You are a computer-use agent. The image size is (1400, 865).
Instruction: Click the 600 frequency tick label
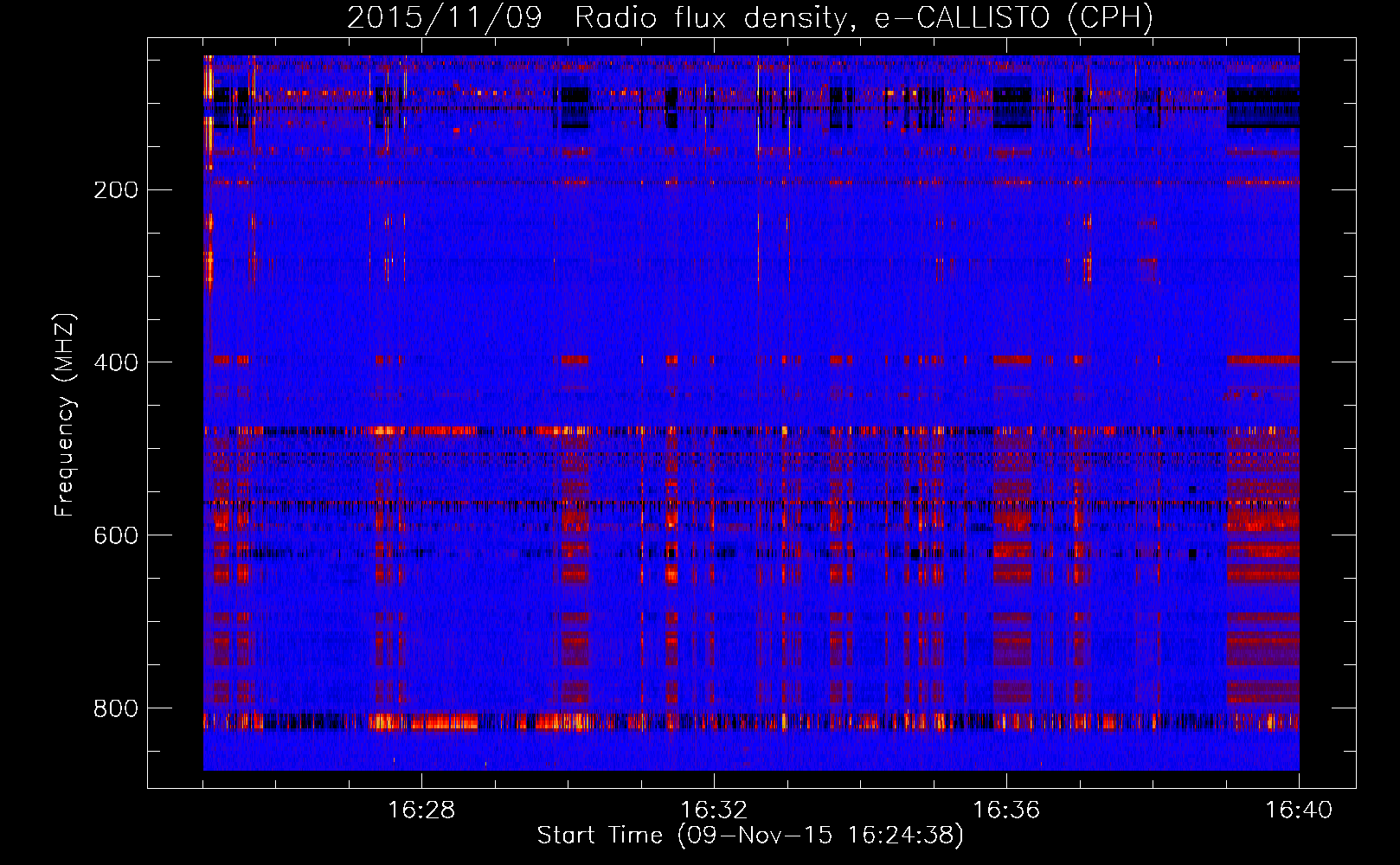pos(116,535)
